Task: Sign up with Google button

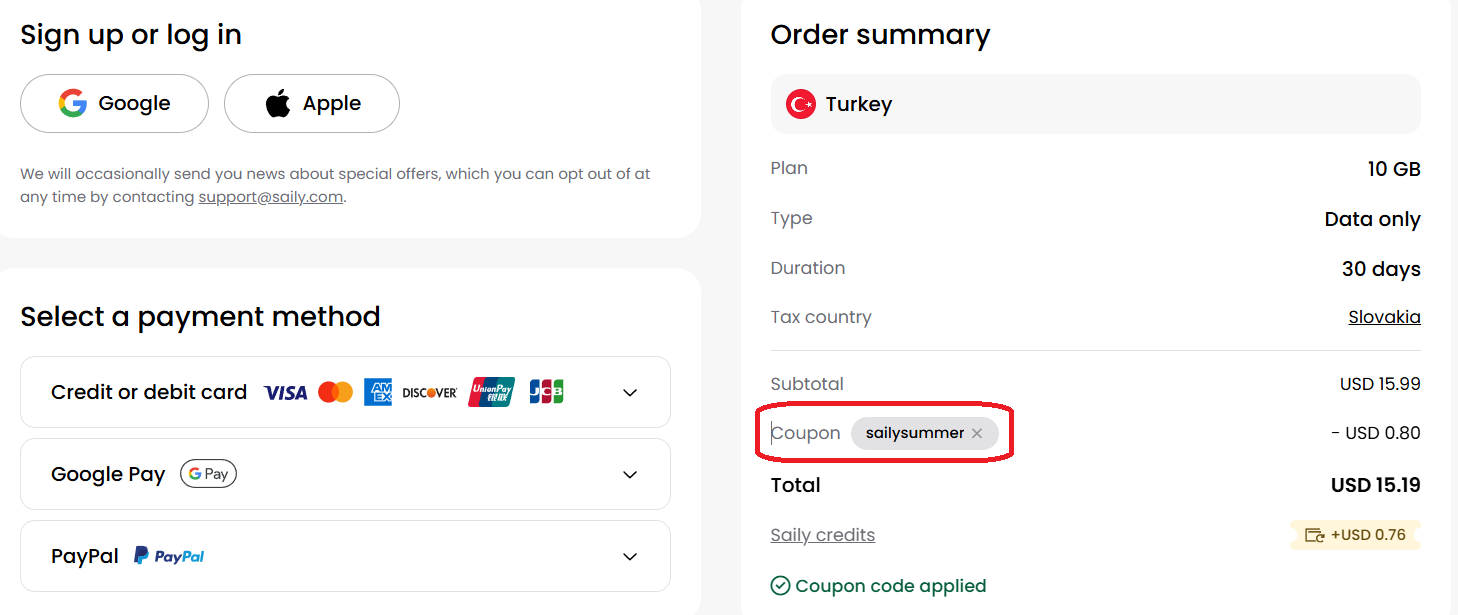Action: (x=114, y=103)
